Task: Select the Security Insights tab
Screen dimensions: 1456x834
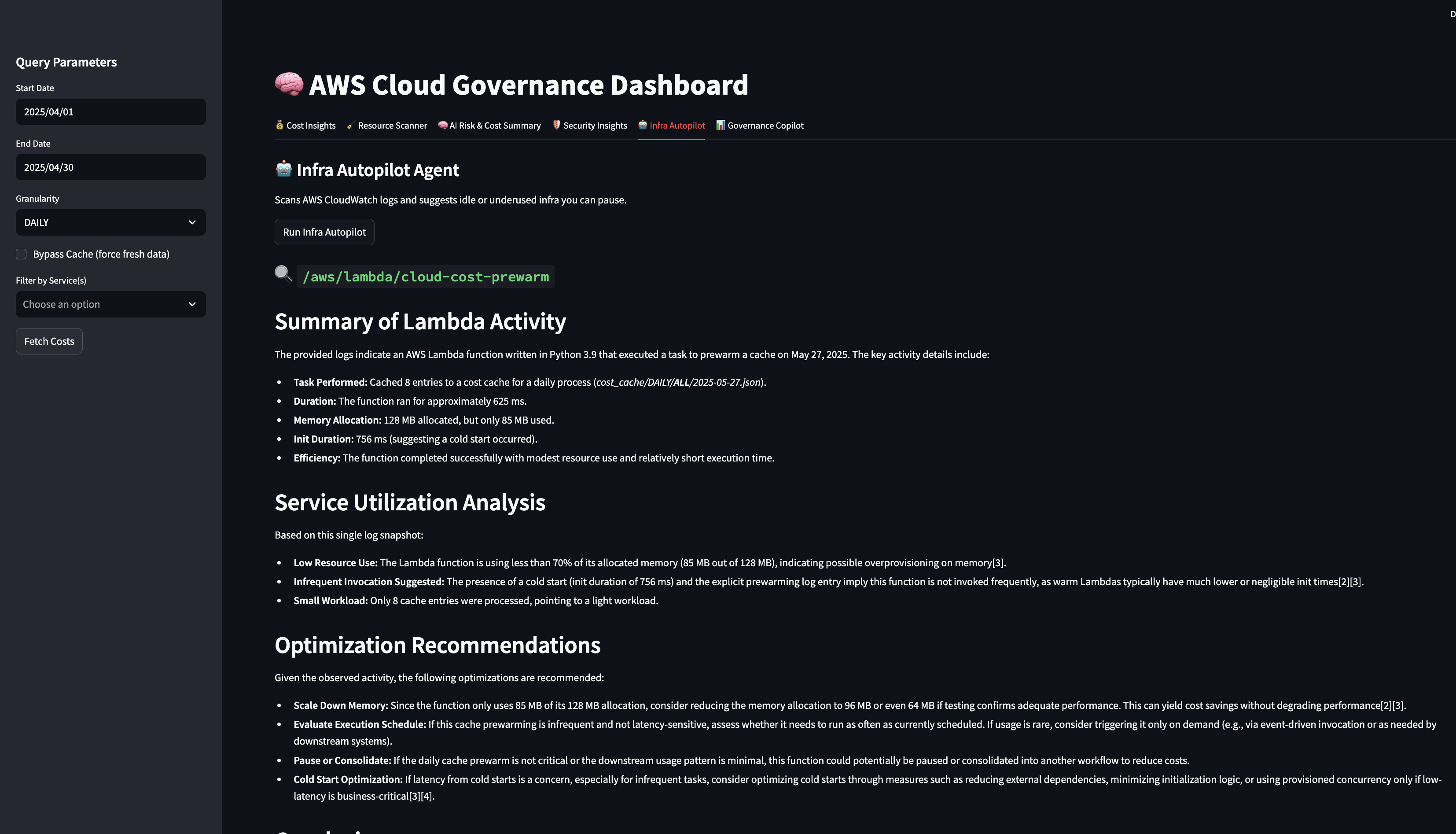Action: [594, 125]
